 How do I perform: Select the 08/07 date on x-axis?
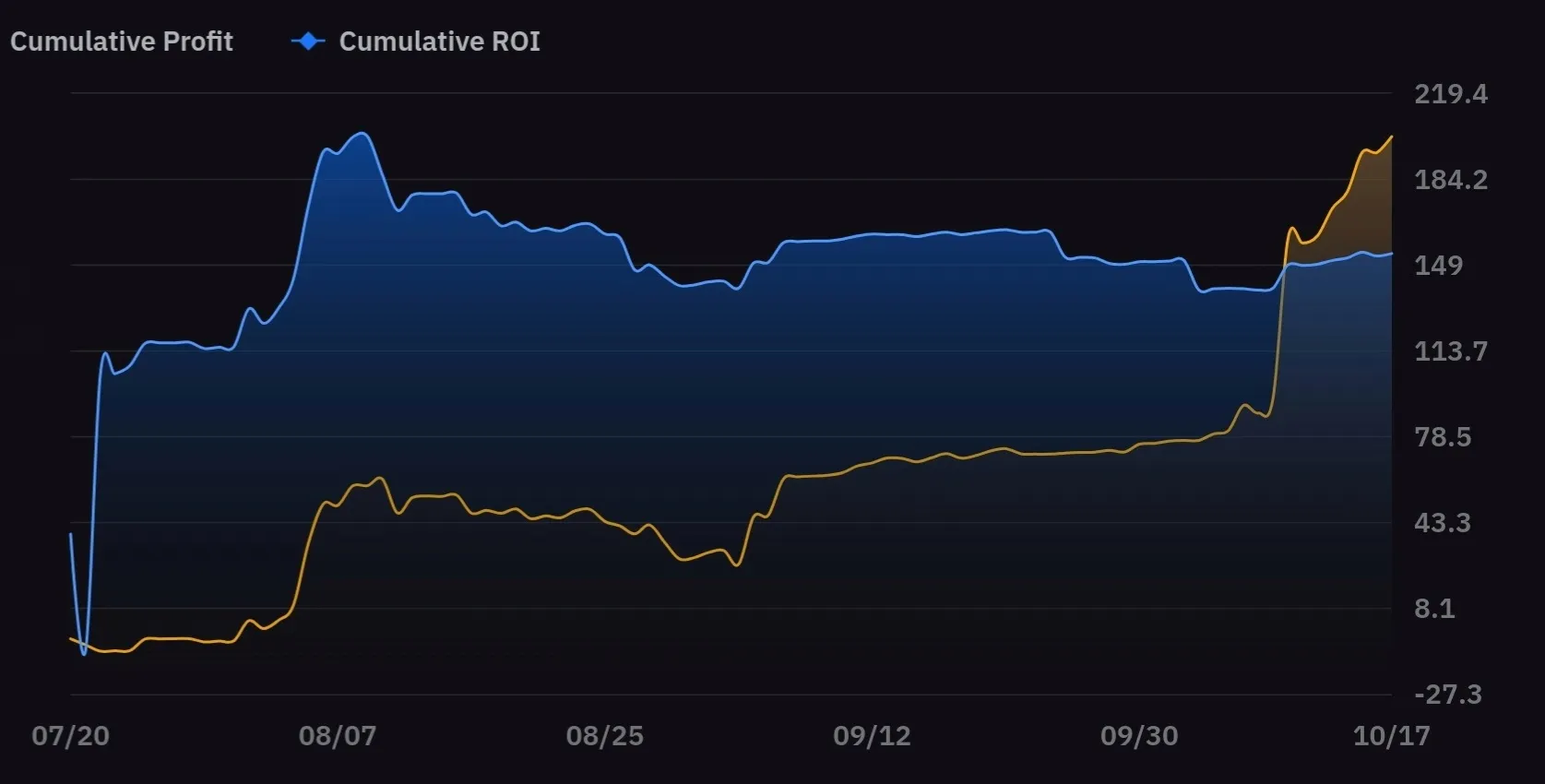click(x=338, y=736)
